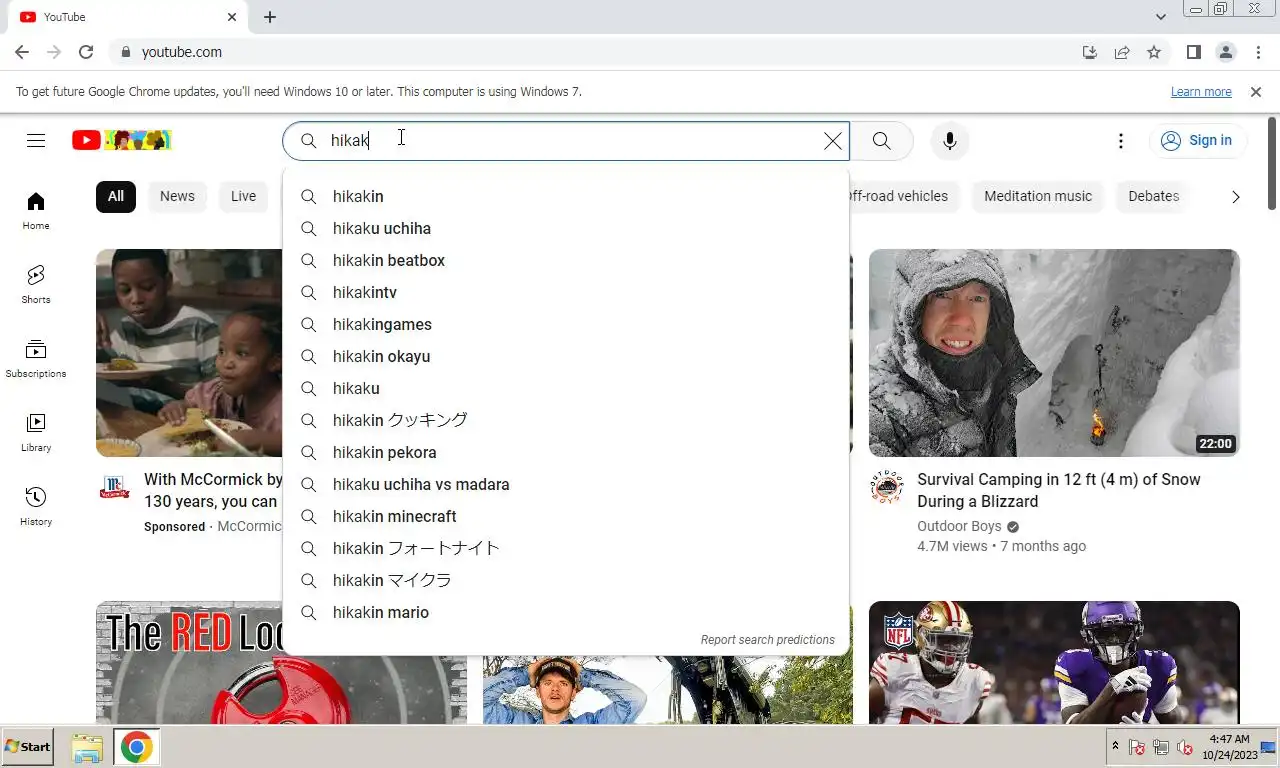The image size is (1280, 768).
Task: Select the News filter chip
Action: (177, 196)
